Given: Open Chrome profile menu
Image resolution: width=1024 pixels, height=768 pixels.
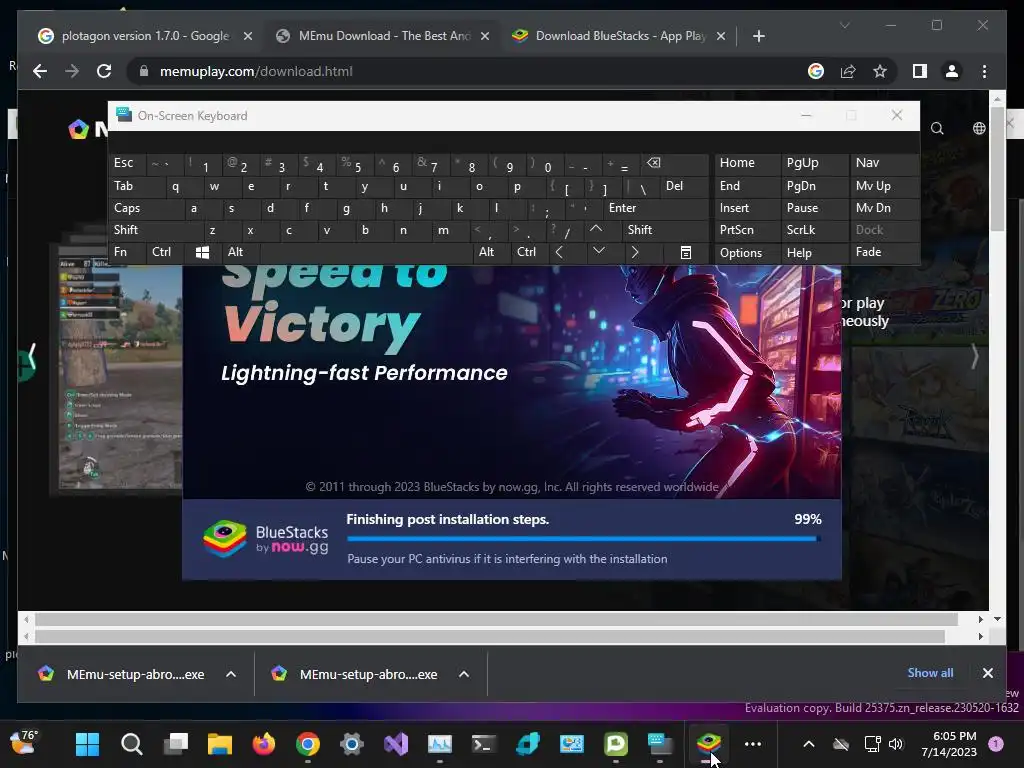Looking at the screenshot, I should click(952, 71).
